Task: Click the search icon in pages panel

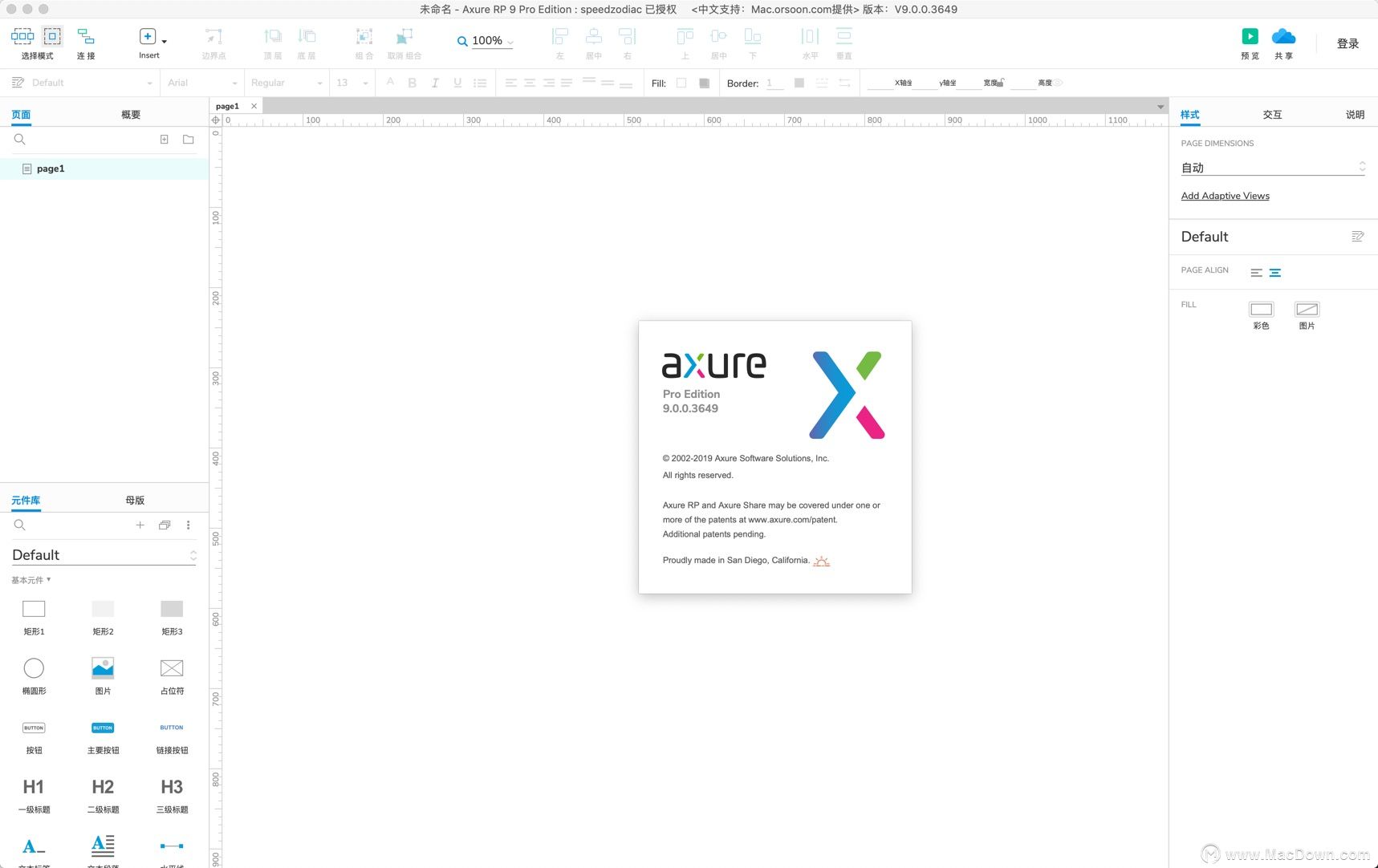Action: point(20,140)
